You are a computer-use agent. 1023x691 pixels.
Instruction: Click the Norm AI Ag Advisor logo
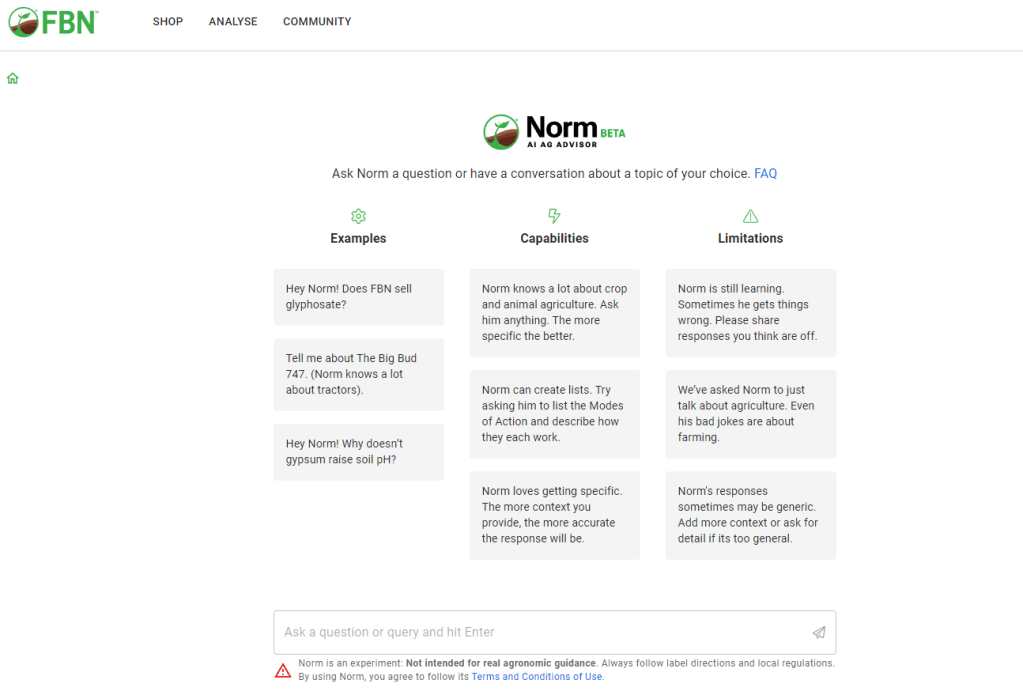click(x=554, y=131)
